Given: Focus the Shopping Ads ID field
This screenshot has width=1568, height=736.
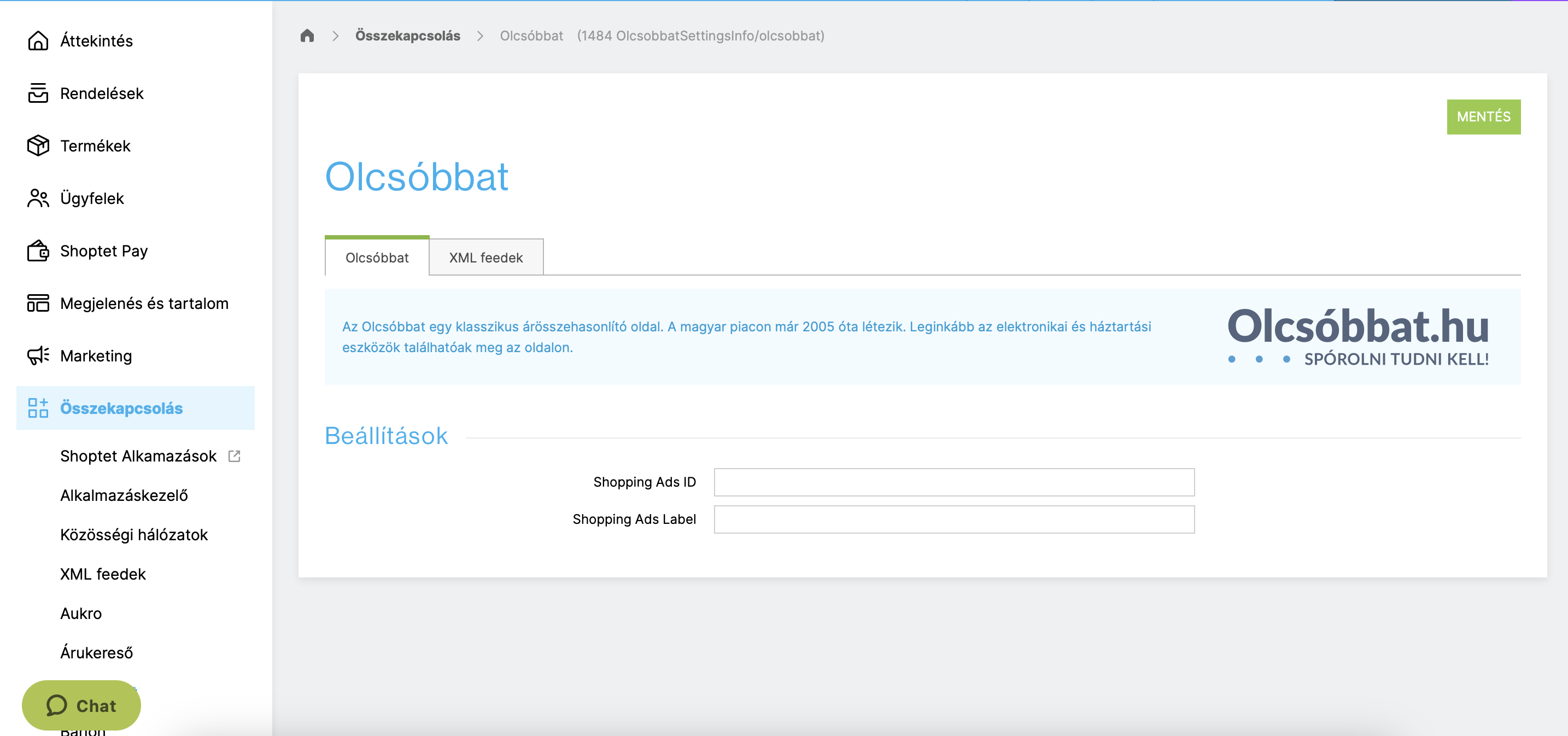Looking at the screenshot, I should point(954,482).
